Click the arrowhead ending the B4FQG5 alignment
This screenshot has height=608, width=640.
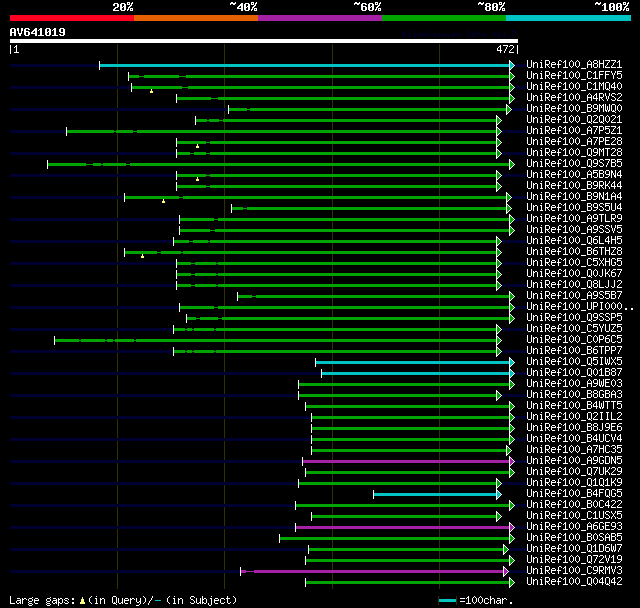coord(499,495)
